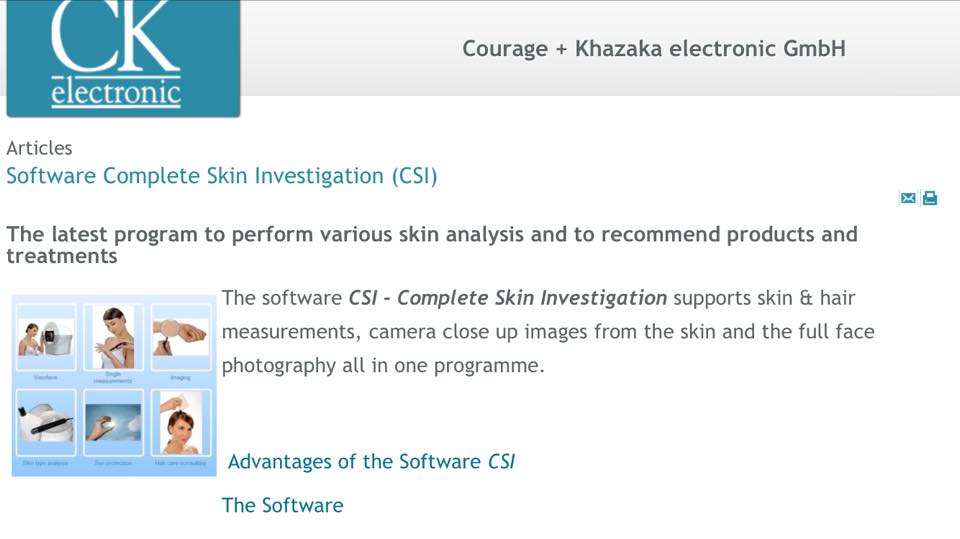Follow 'The Software' link
Screen dimensions: 960x539
click(282, 505)
